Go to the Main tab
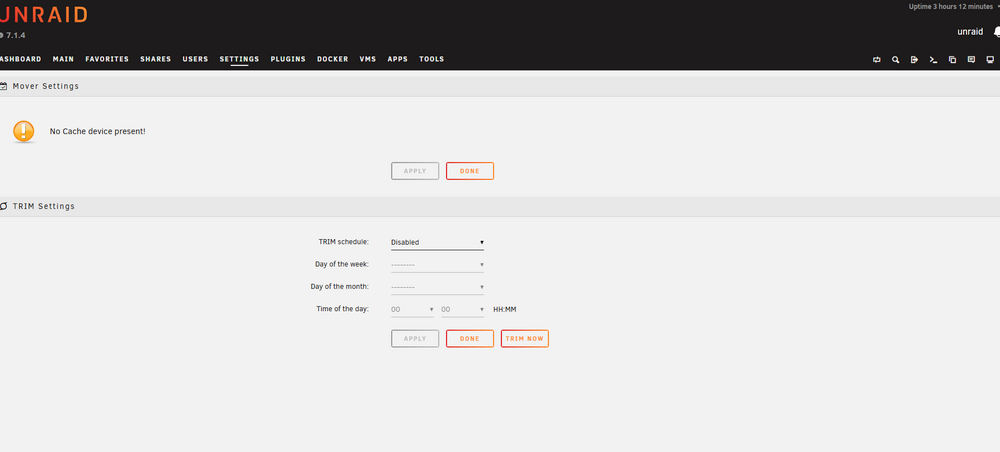The width and height of the screenshot is (1000, 452). (x=63, y=59)
